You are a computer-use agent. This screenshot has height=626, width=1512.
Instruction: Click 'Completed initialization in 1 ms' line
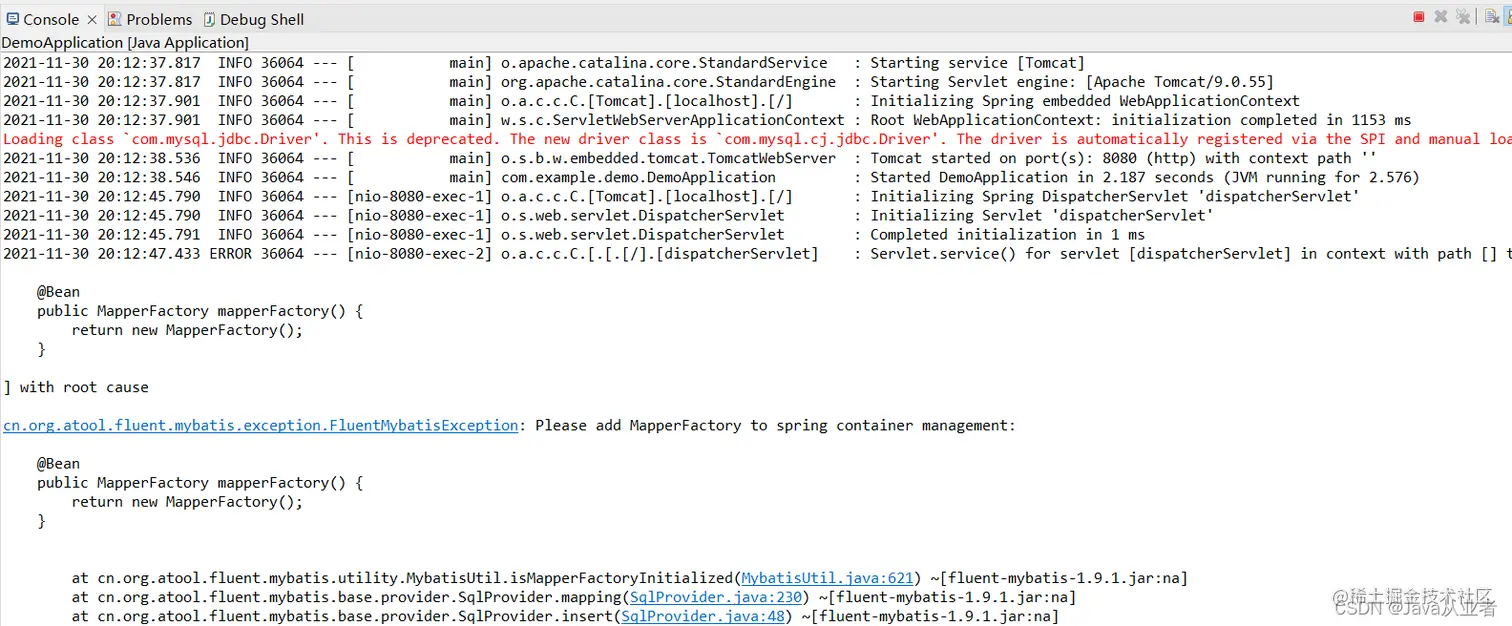pos(574,235)
